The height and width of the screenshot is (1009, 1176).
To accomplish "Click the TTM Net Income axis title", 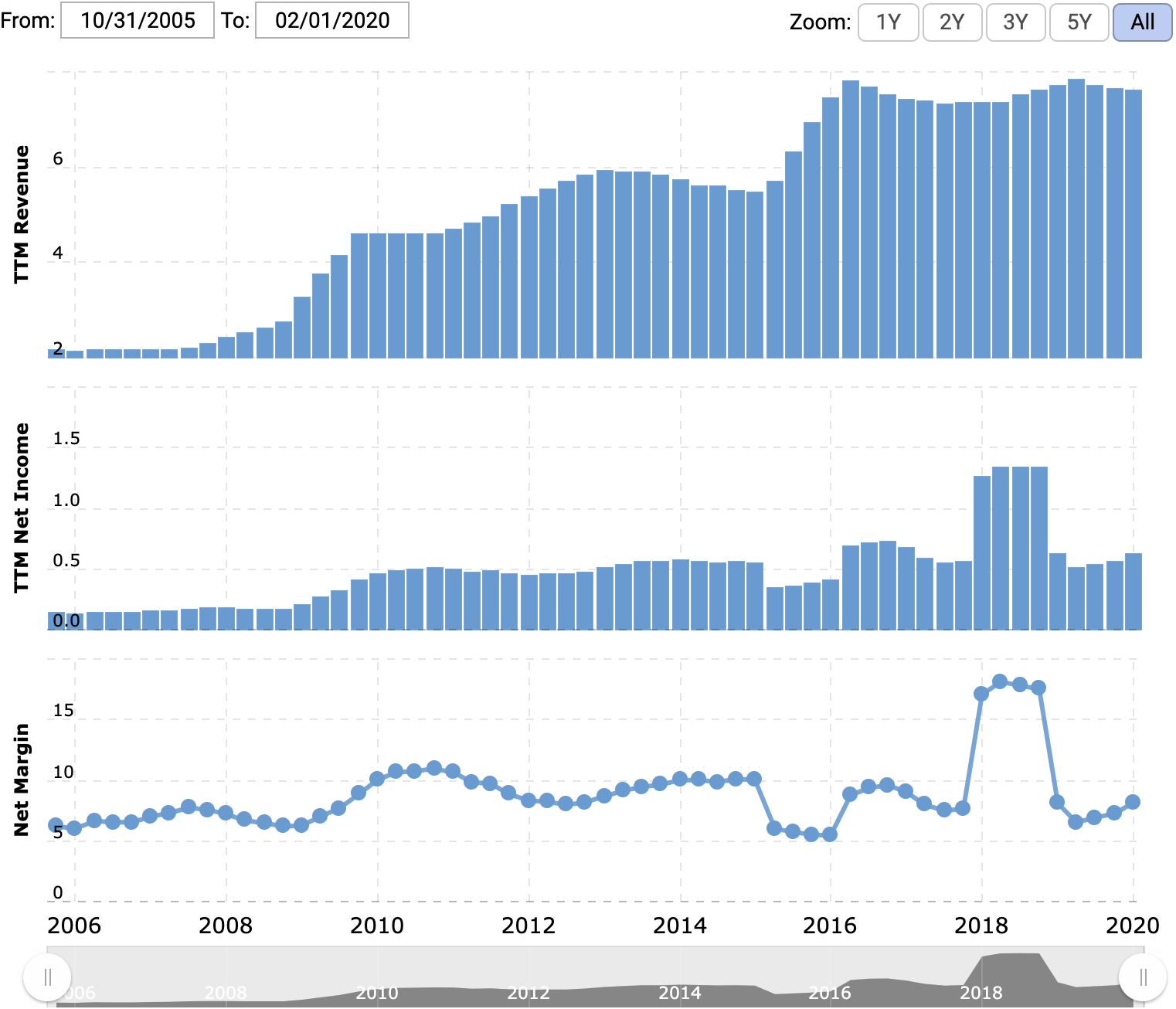I will click(21, 508).
